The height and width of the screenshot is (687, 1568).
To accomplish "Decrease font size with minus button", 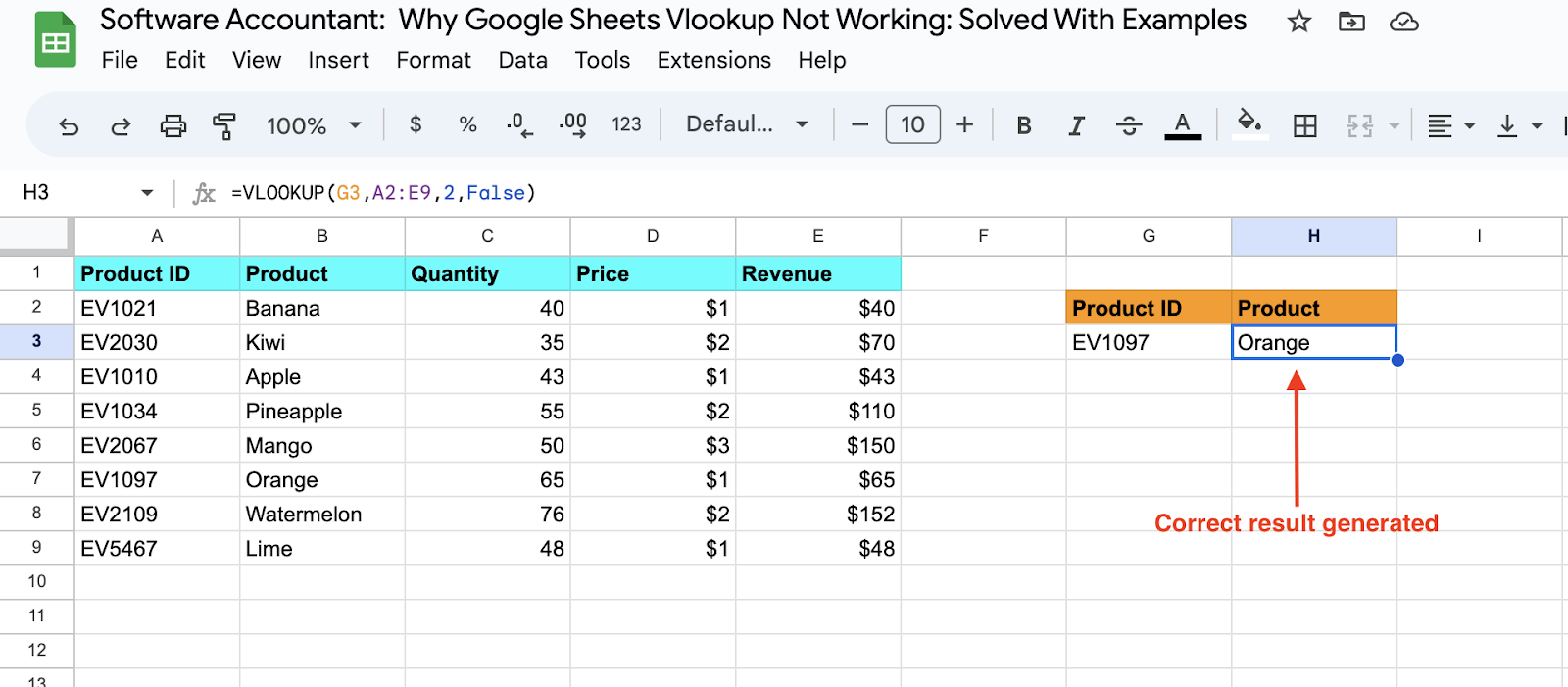I will click(859, 124).
